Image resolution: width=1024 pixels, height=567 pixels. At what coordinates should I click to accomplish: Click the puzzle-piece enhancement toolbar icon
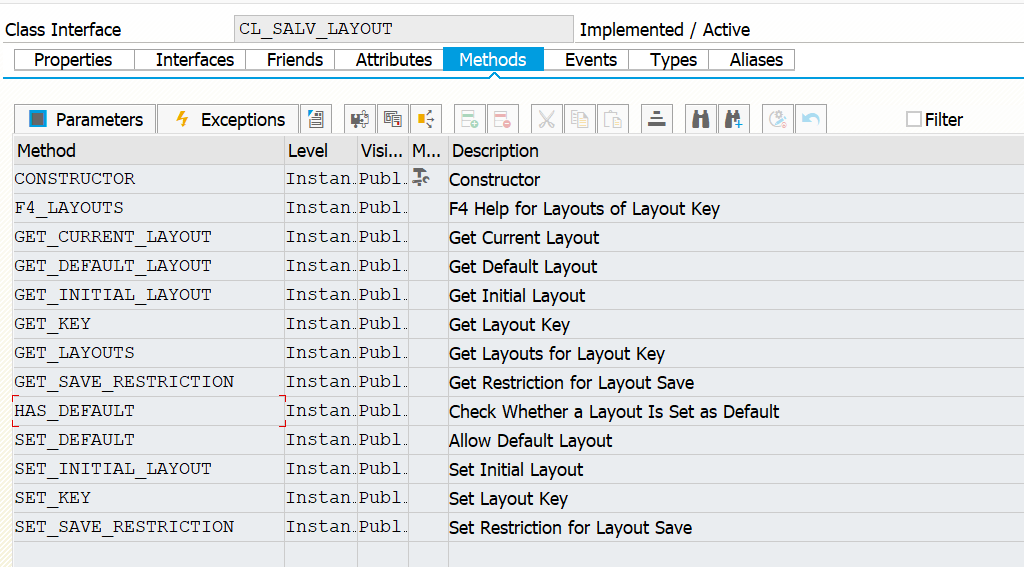point(359,119)
